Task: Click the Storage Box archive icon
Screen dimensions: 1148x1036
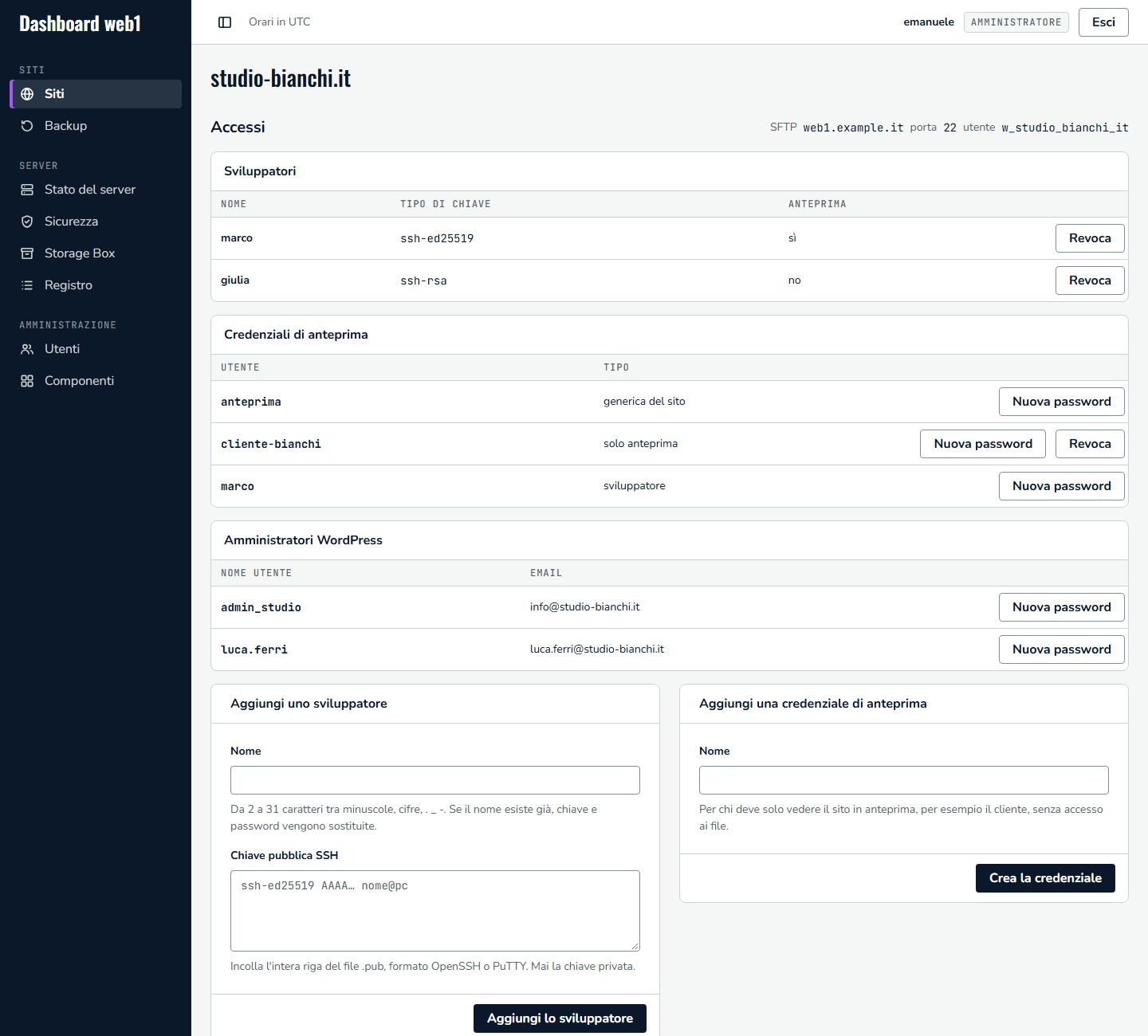Action: click(x=27, y=253)
